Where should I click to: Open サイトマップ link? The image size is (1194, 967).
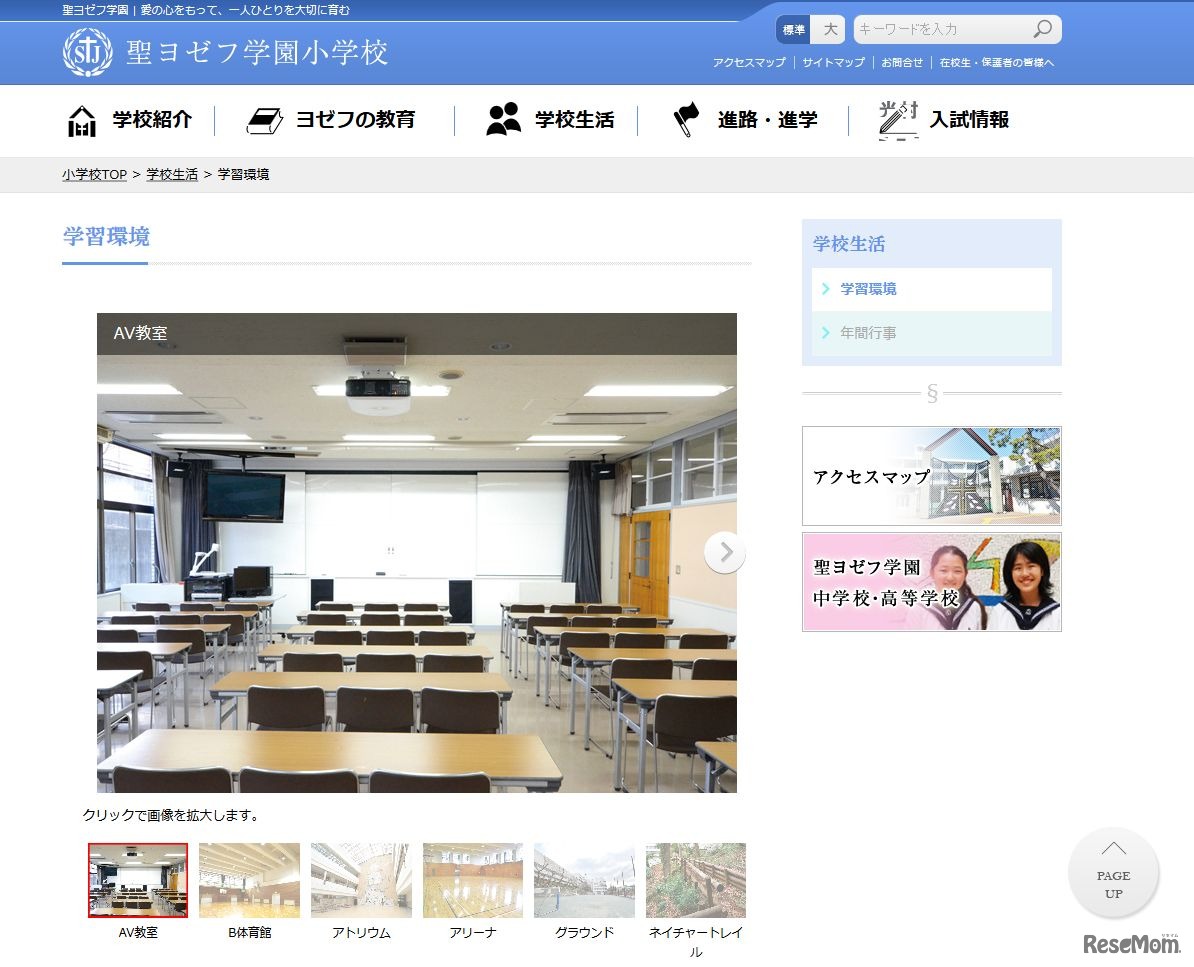pyautogui.click(x=833, y=62)
